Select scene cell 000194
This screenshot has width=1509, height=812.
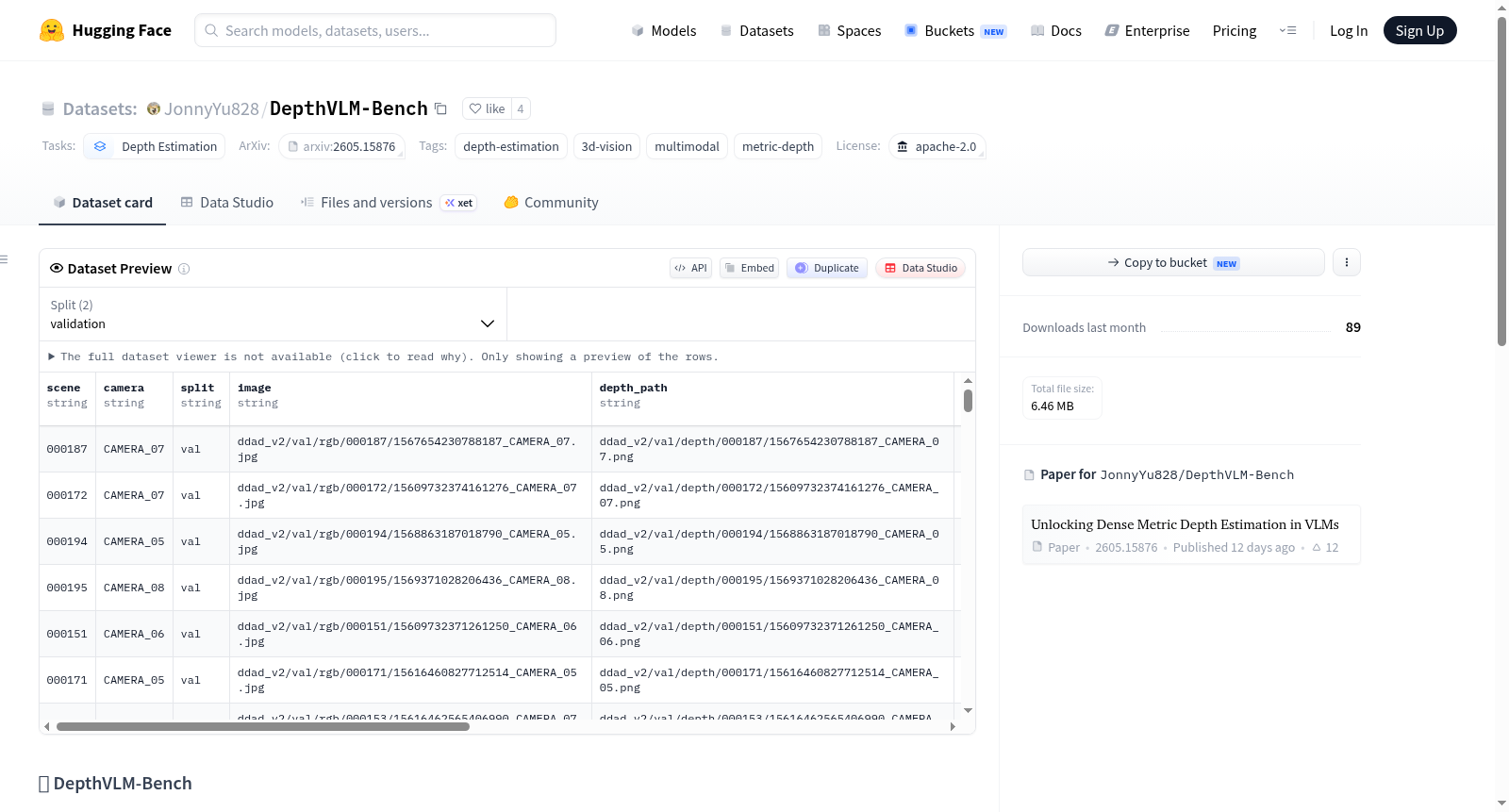[67, 541]
